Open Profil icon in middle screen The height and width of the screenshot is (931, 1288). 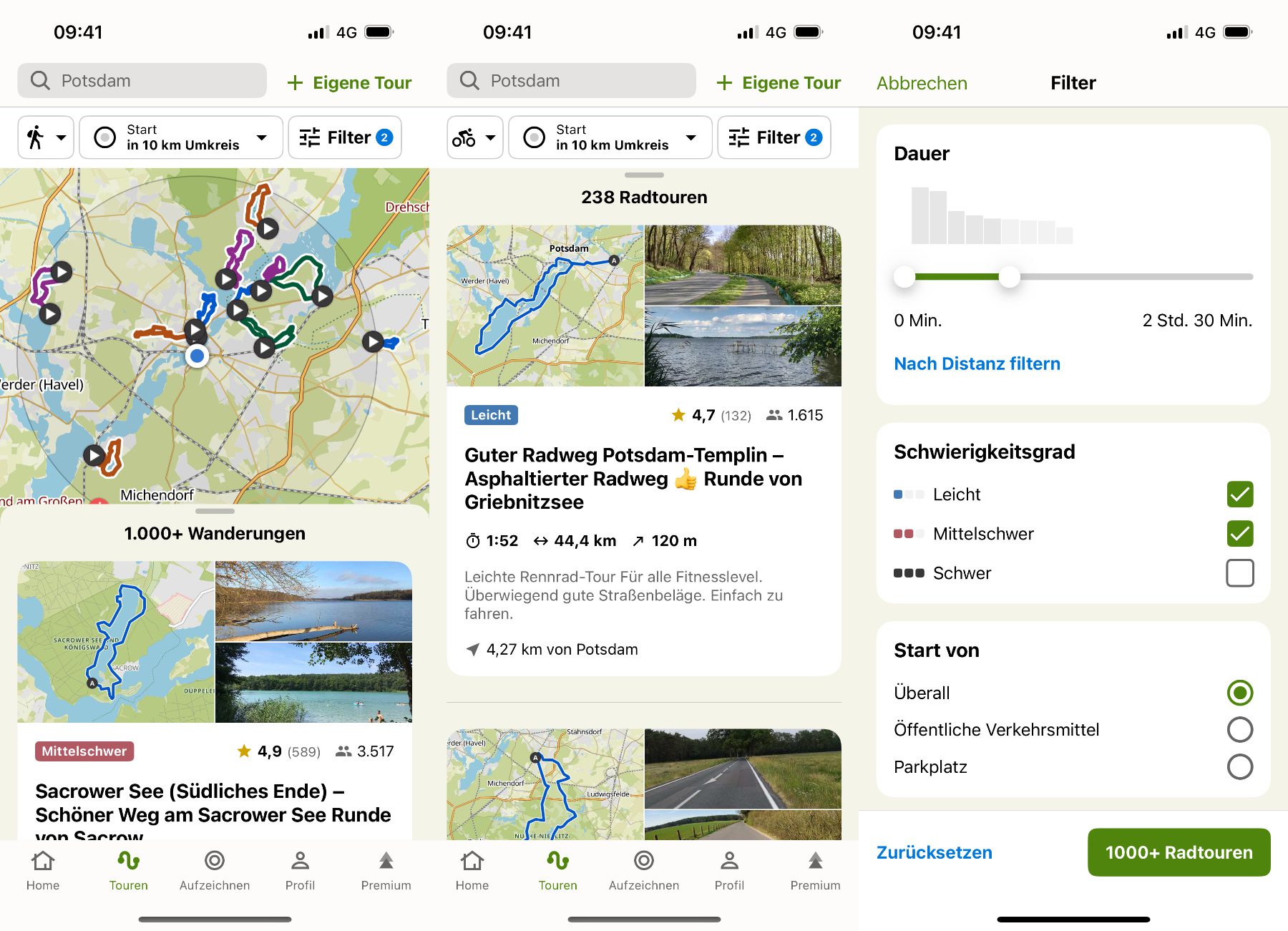(729, 860)
